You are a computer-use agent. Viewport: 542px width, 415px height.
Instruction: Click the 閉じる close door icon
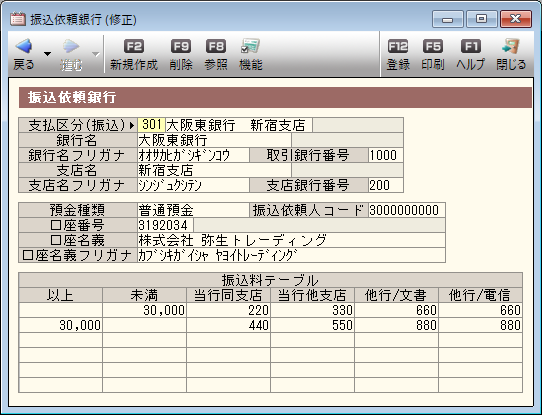click(511, 46)
